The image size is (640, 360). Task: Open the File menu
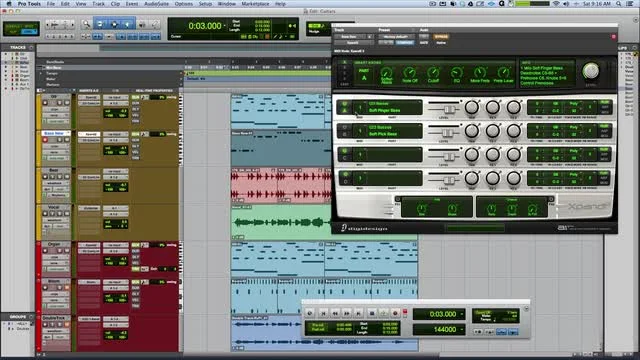click(x=50, y=4)
